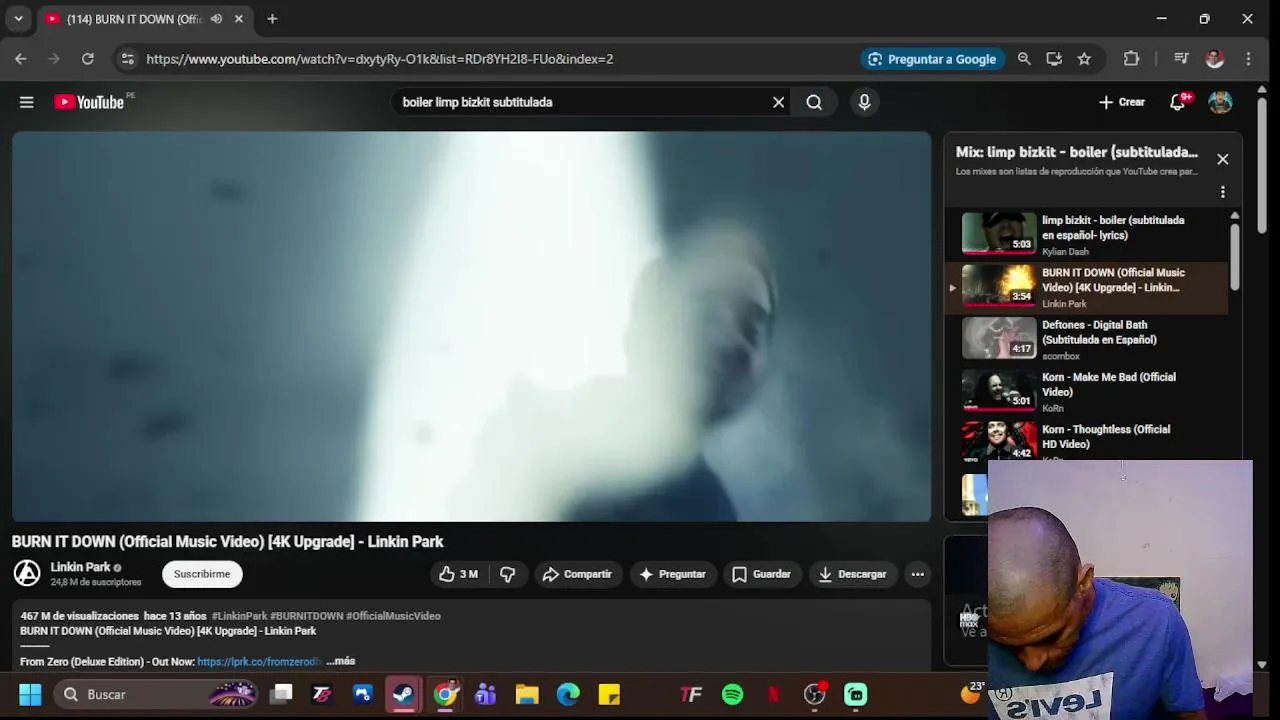Image resolution: width=1280 pixels, height=720 pixels.
Task: Open Linkin Park channel avatar
Action: 27,573
